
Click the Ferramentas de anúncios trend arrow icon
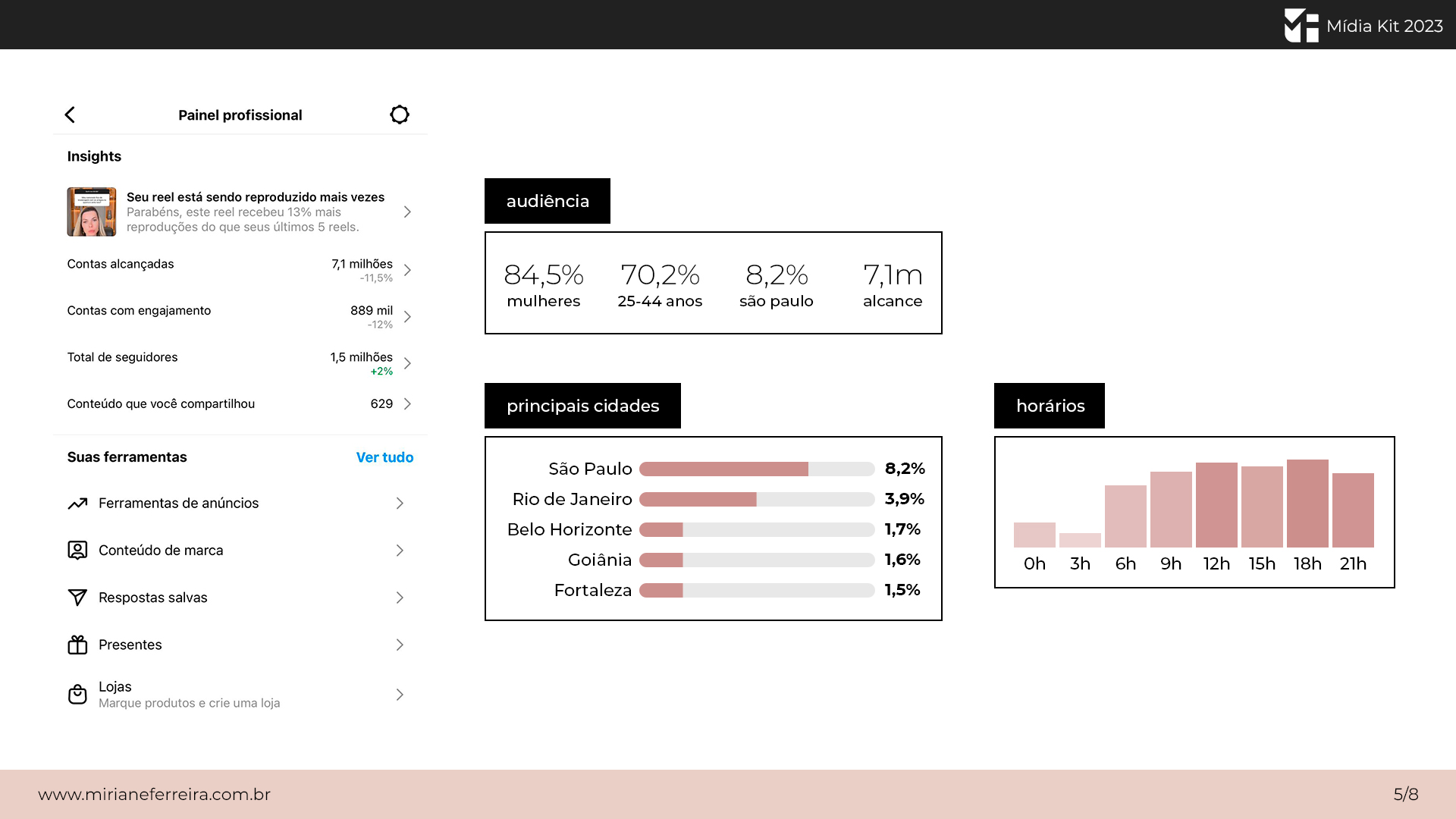[x=77, y=504]
